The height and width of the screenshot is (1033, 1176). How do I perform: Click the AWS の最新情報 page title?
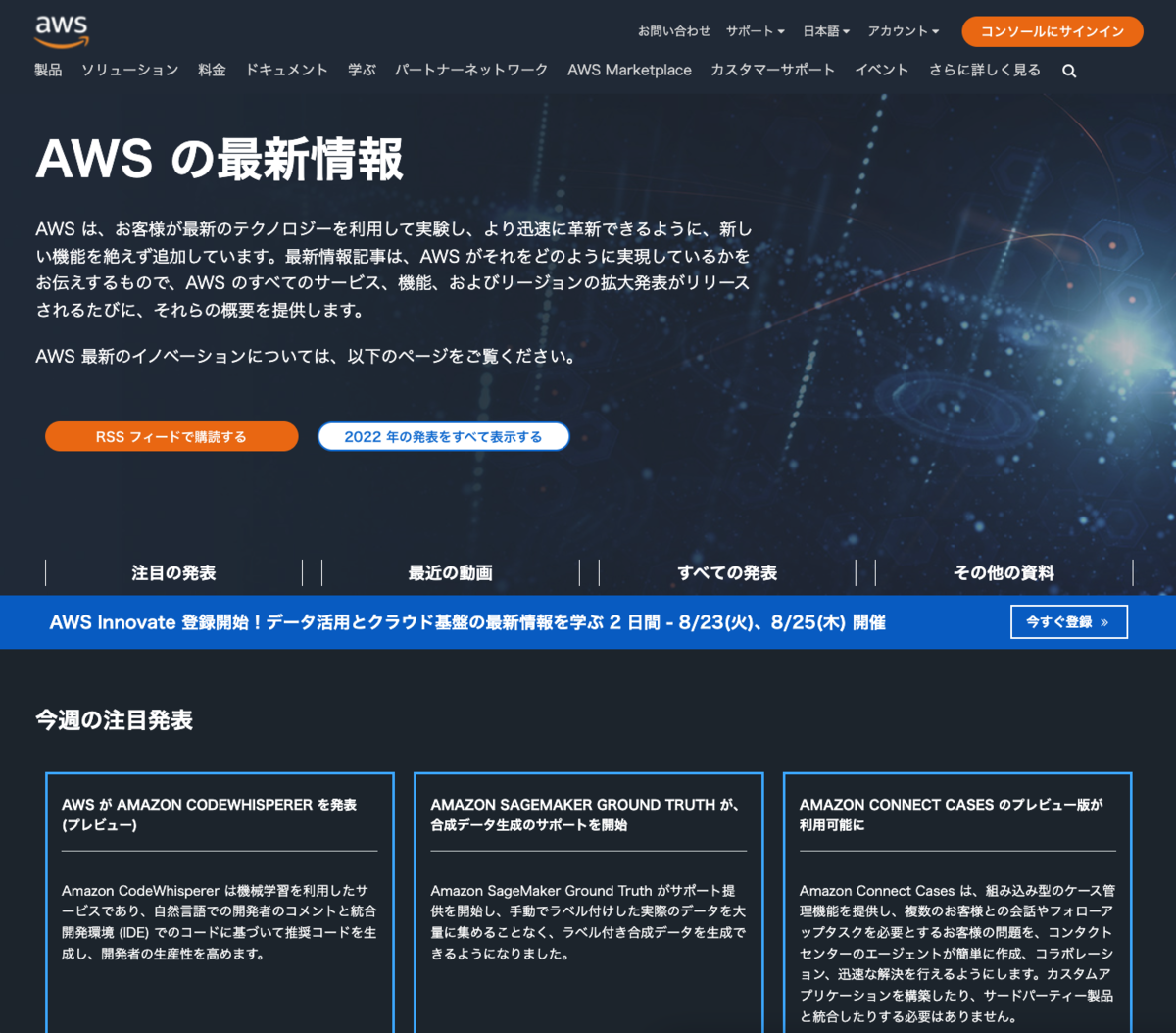pos(220,160)
